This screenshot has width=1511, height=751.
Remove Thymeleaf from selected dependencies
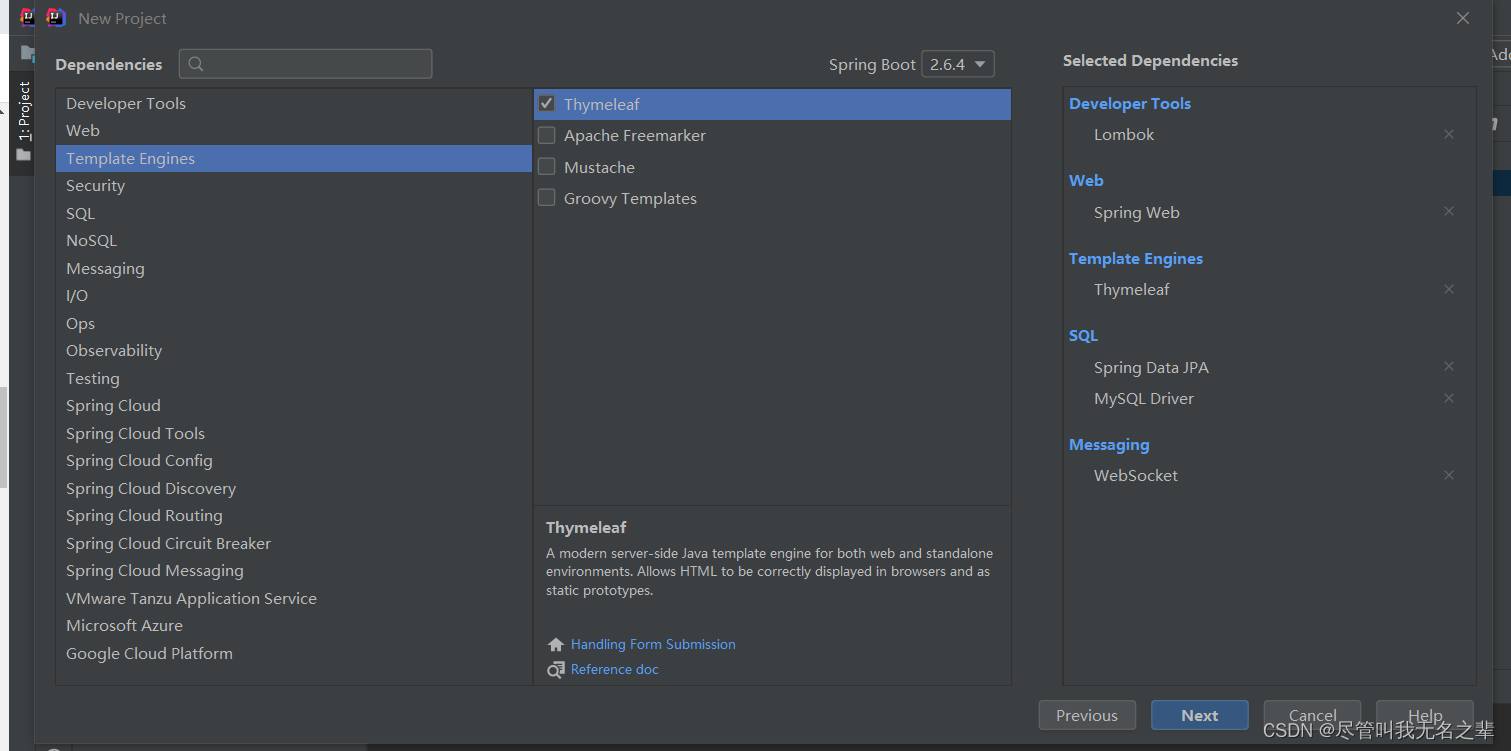(1448, 289)
